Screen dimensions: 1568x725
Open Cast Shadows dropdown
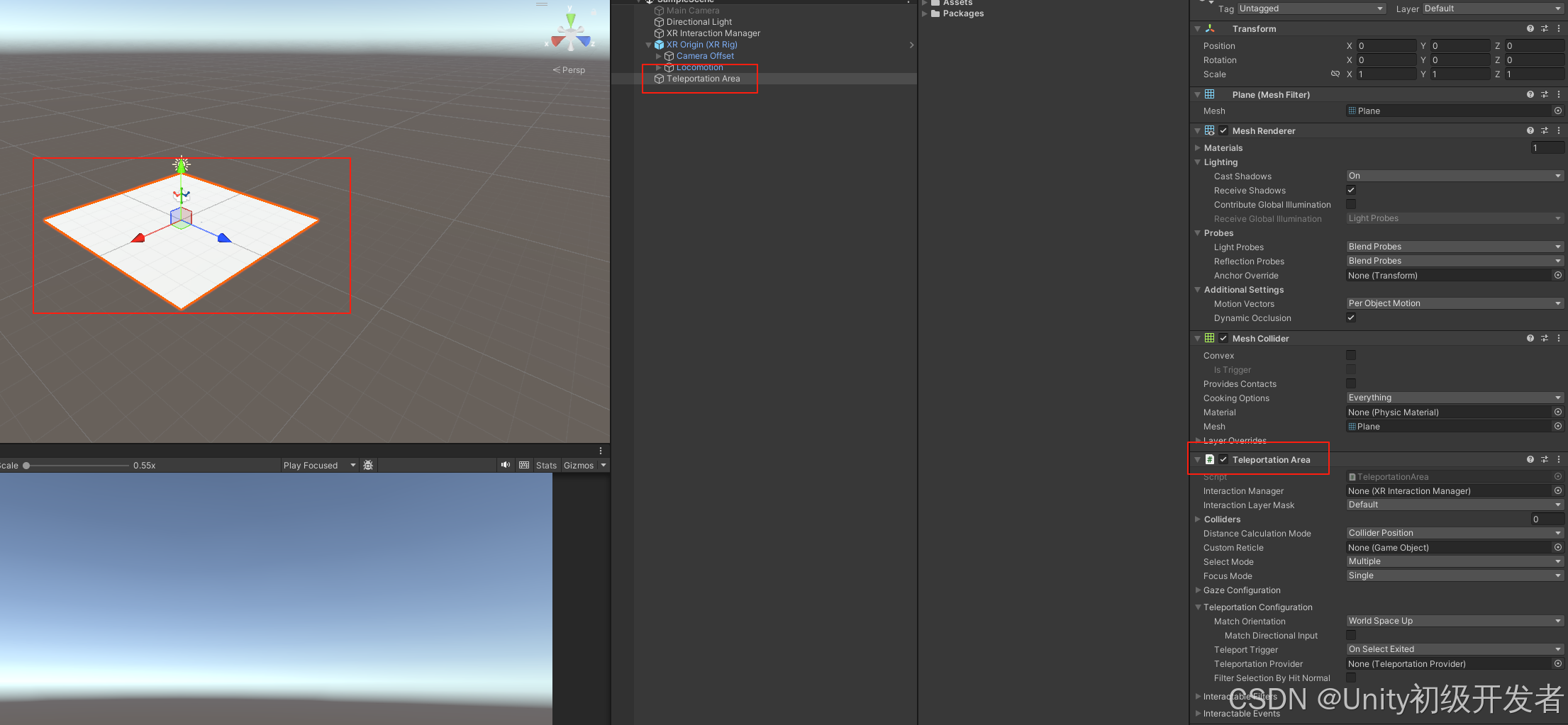[x=1455, y=176]
